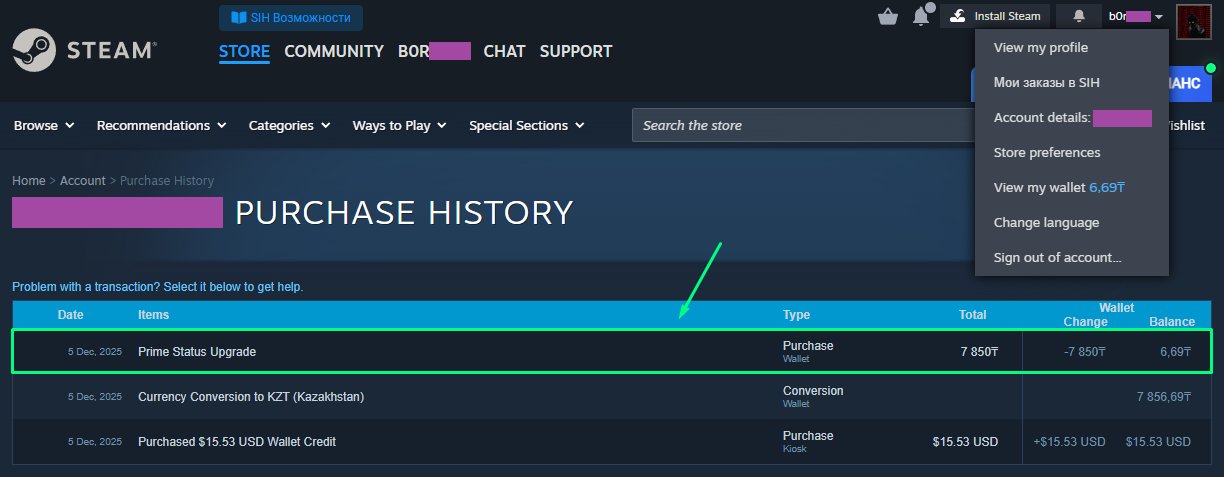Click the Install Steam button

(995, 16)
